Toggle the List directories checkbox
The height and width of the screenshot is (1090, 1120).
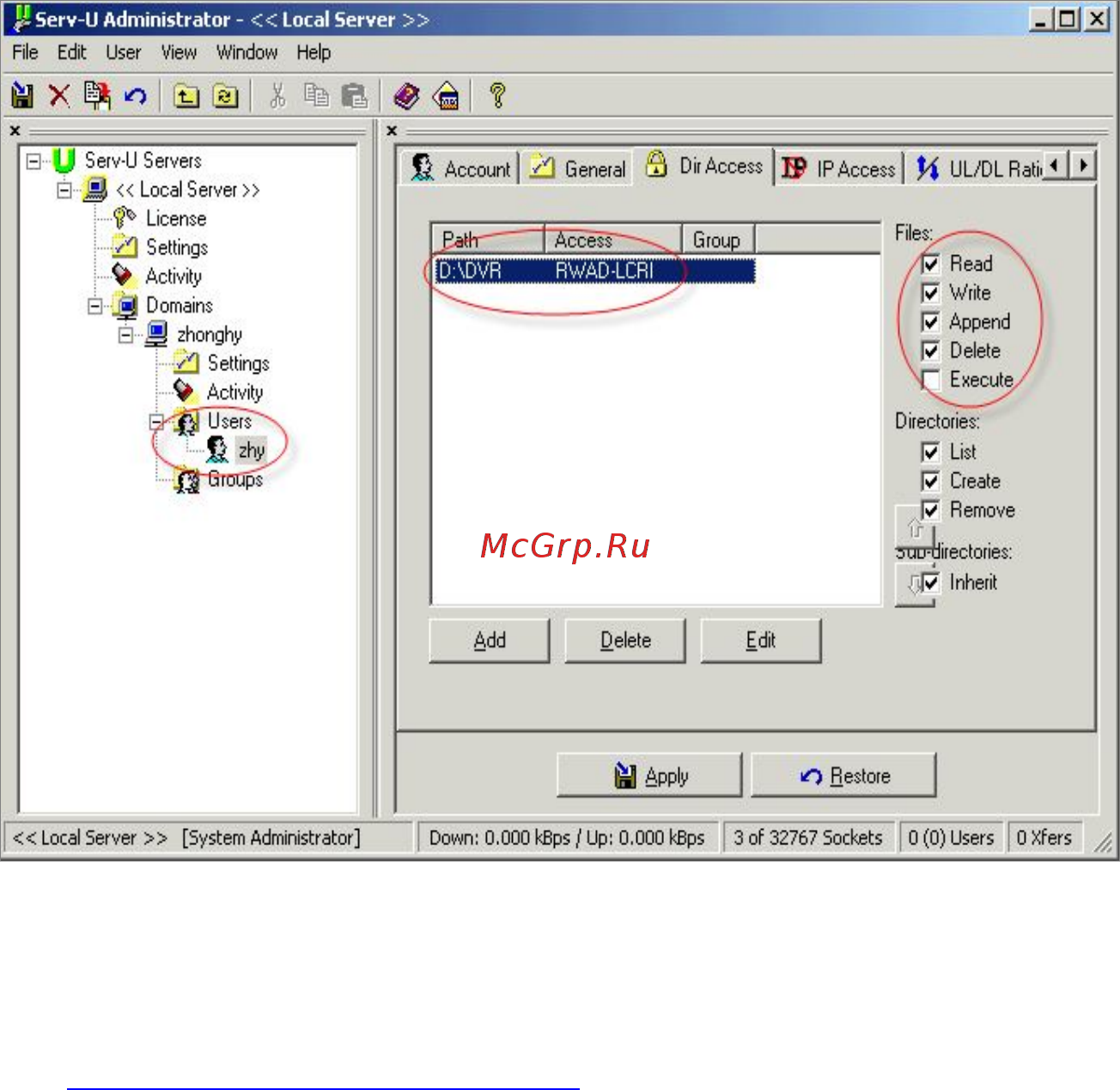click(x=930, y=452)
